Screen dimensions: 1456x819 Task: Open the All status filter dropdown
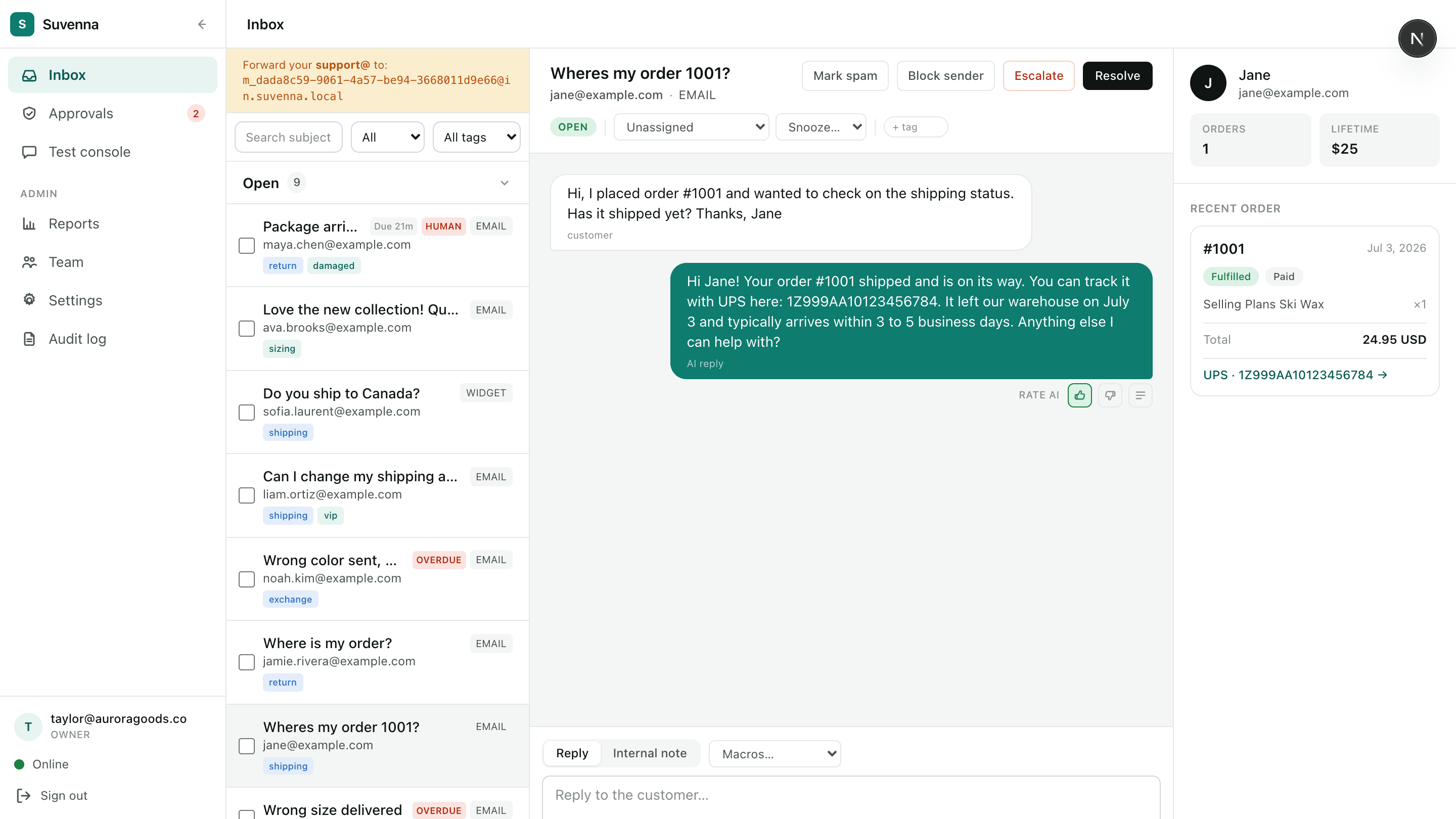coord(388,138)
